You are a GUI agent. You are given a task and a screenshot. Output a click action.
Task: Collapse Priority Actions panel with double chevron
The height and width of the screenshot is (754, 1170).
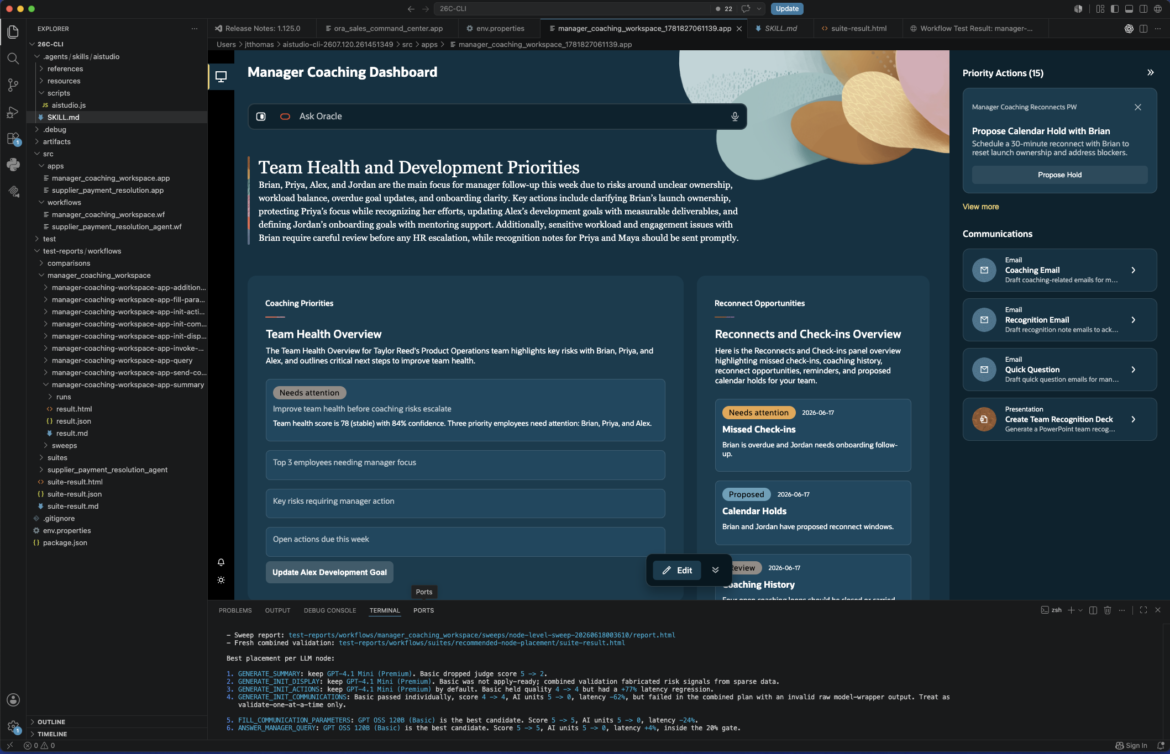click(1150, 72)
